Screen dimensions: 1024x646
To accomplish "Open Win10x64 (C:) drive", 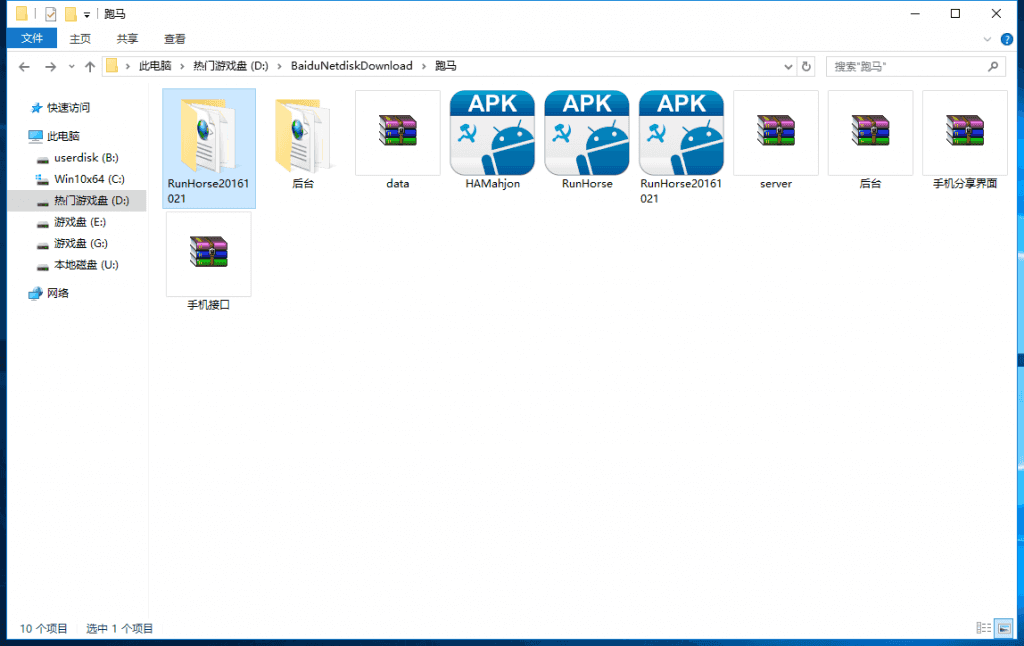I will (89, 179).
